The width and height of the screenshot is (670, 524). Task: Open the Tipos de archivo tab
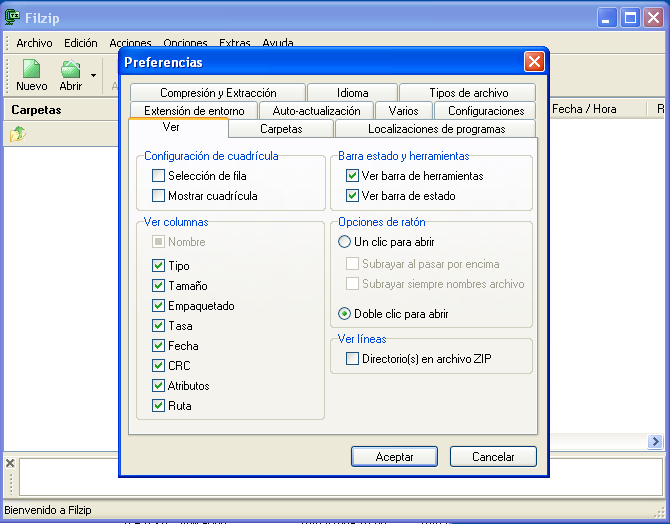[468, 92]
